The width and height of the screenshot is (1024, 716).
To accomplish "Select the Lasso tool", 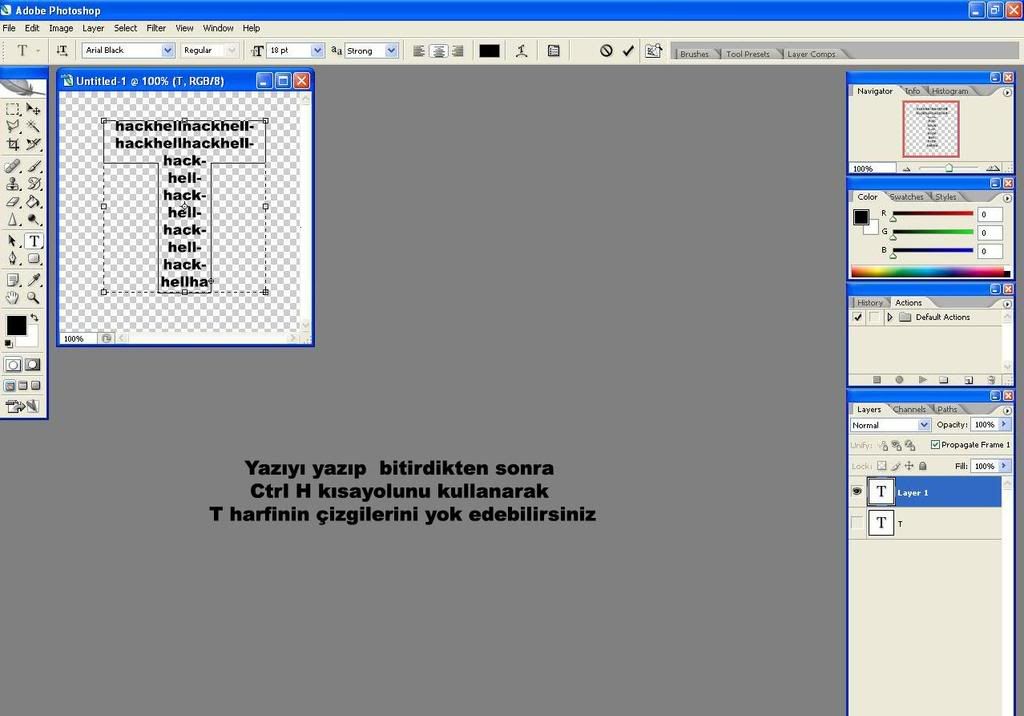I will 13,127.
